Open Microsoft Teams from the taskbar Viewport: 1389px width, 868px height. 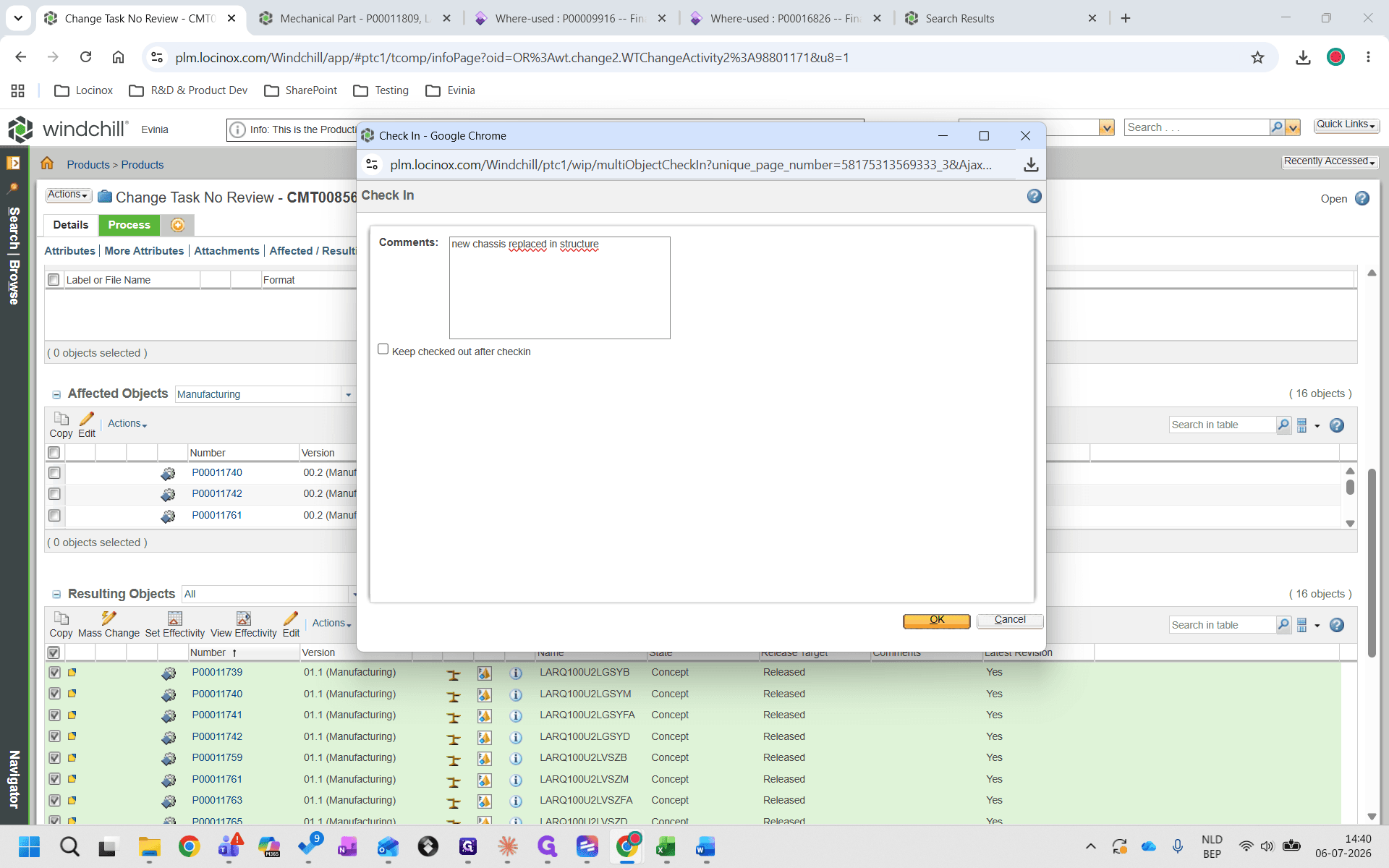(230, 846)
